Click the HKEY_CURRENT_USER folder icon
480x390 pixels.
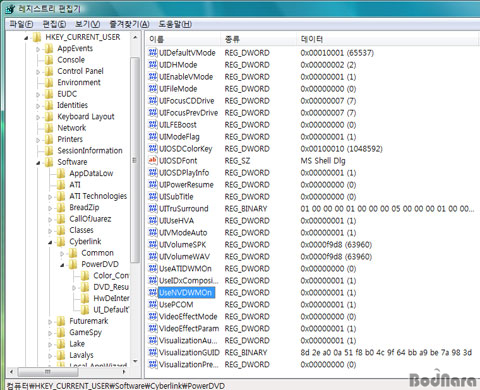37,37
